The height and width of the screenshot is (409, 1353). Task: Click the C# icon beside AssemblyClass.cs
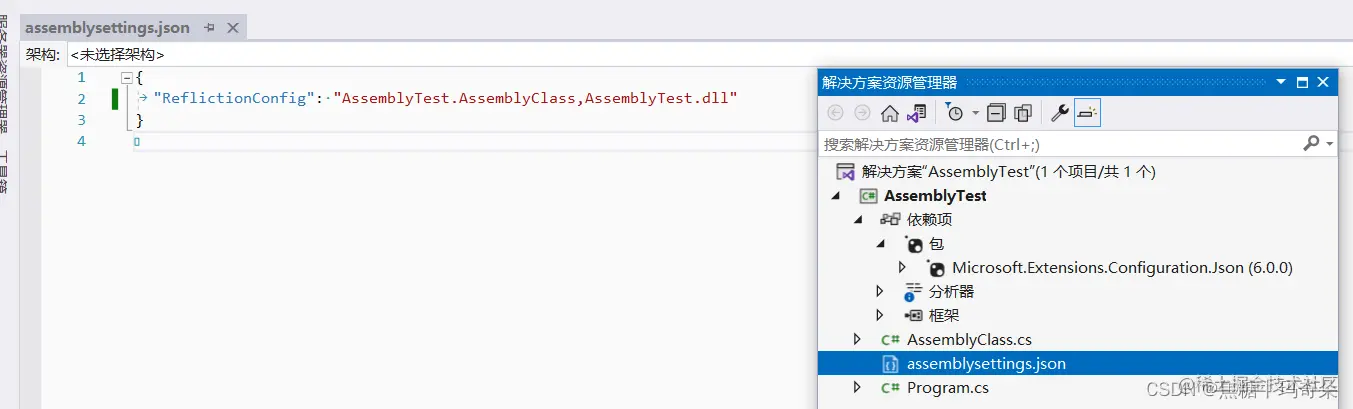tap(889, 340)
